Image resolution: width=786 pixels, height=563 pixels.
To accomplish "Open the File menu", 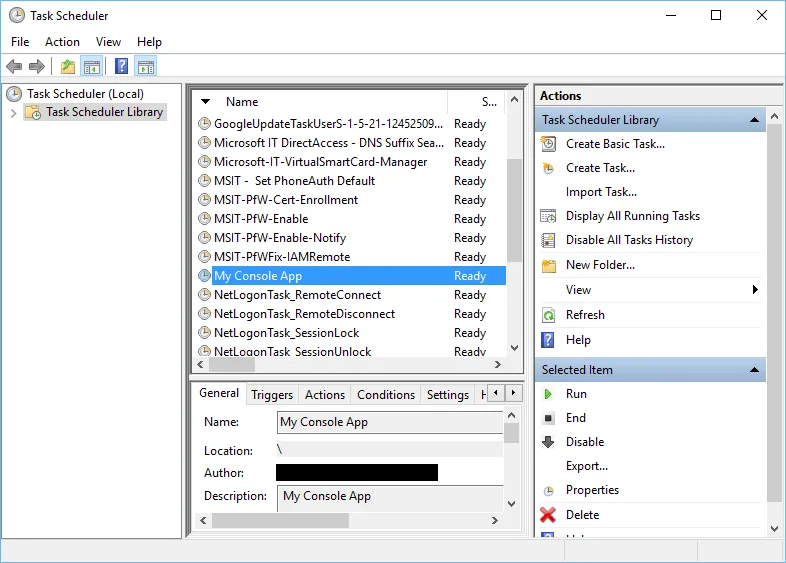I will 20,42.
